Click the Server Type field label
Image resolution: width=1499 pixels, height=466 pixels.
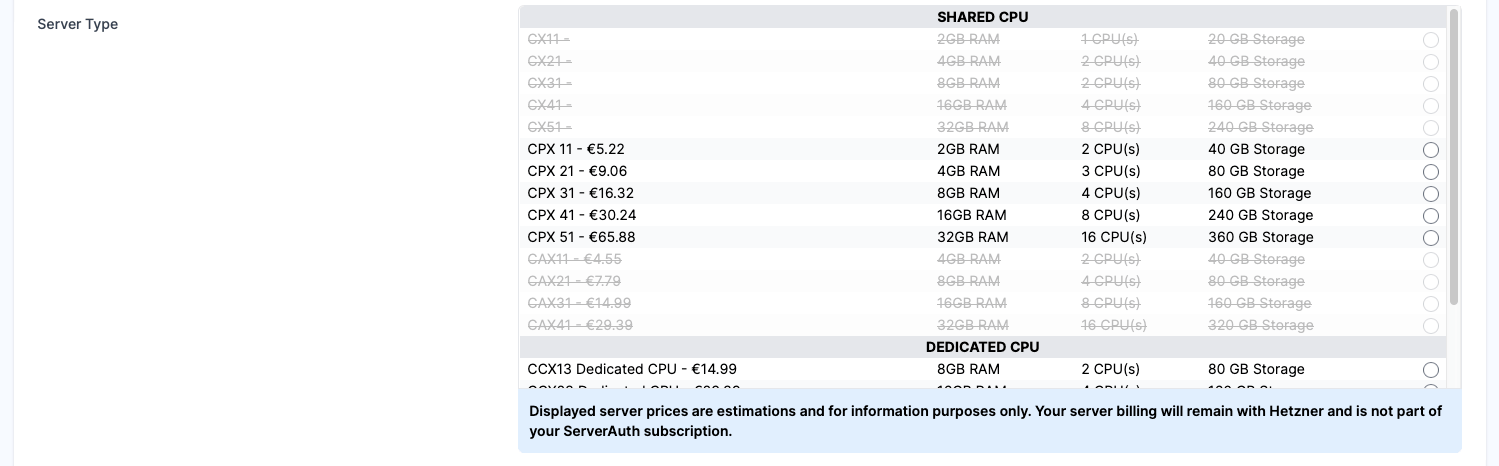[x=78, y=24]
